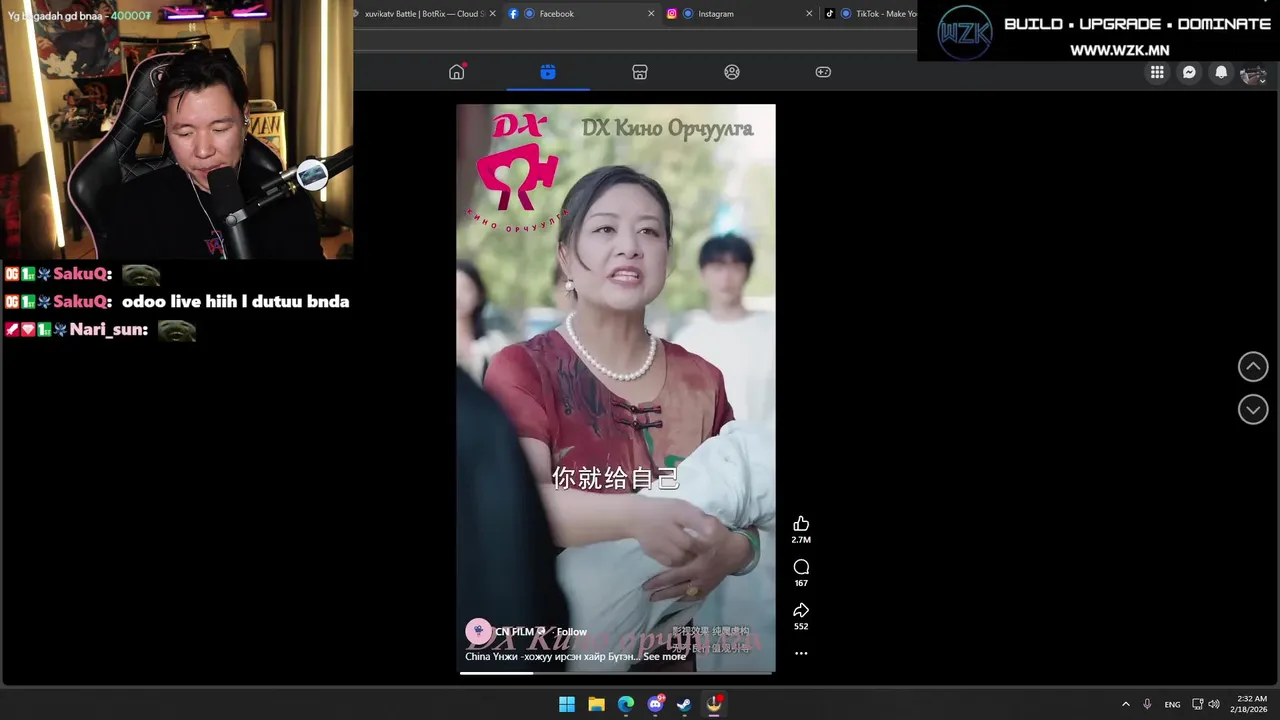Open comments on the reel
This screenshot has height=720, width=1280.
click(801, 567)
